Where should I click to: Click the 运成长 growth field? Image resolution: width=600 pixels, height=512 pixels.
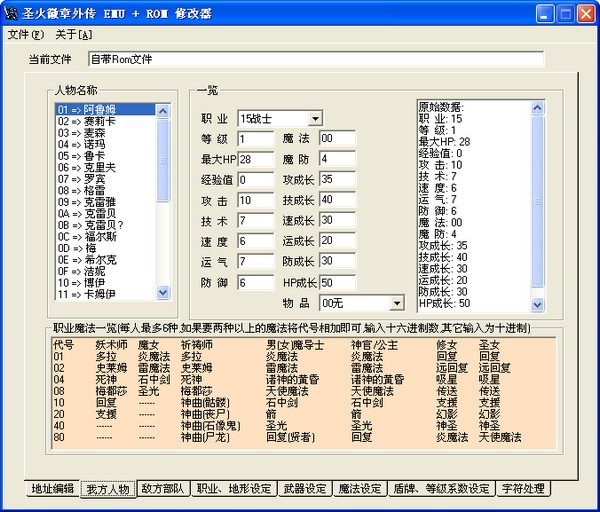[x=338, y=241]
